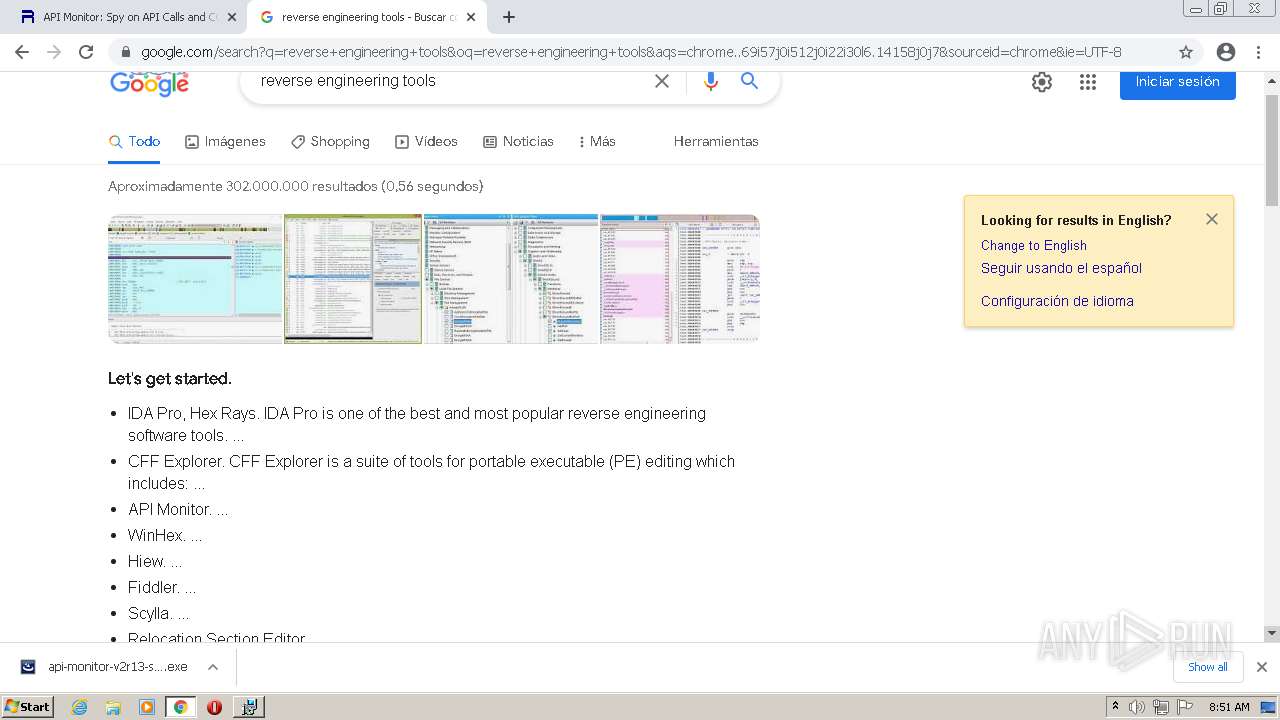Select the Todo results tab
This screenshot has width=1280, height=720.
pos(135,141)
